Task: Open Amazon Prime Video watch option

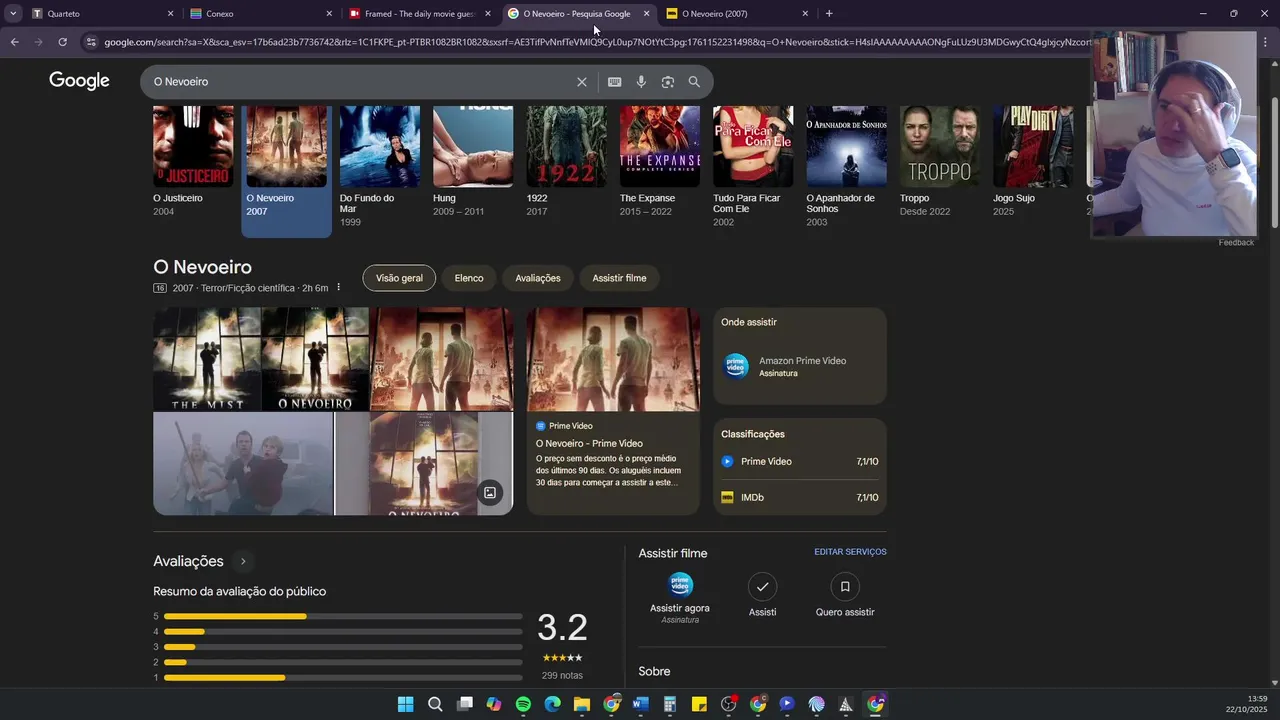Action: point(800,366)
